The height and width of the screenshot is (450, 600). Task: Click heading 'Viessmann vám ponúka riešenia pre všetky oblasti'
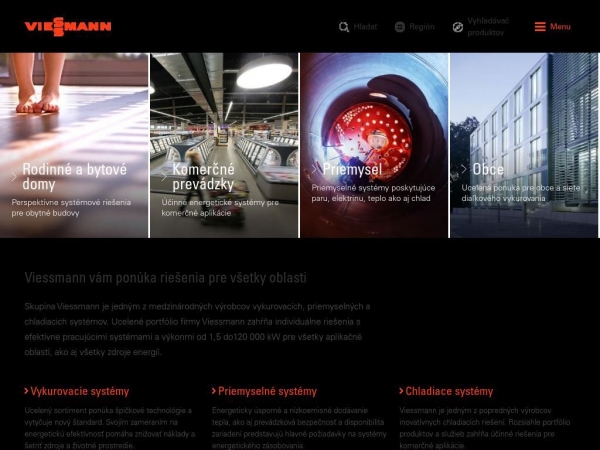165,278
